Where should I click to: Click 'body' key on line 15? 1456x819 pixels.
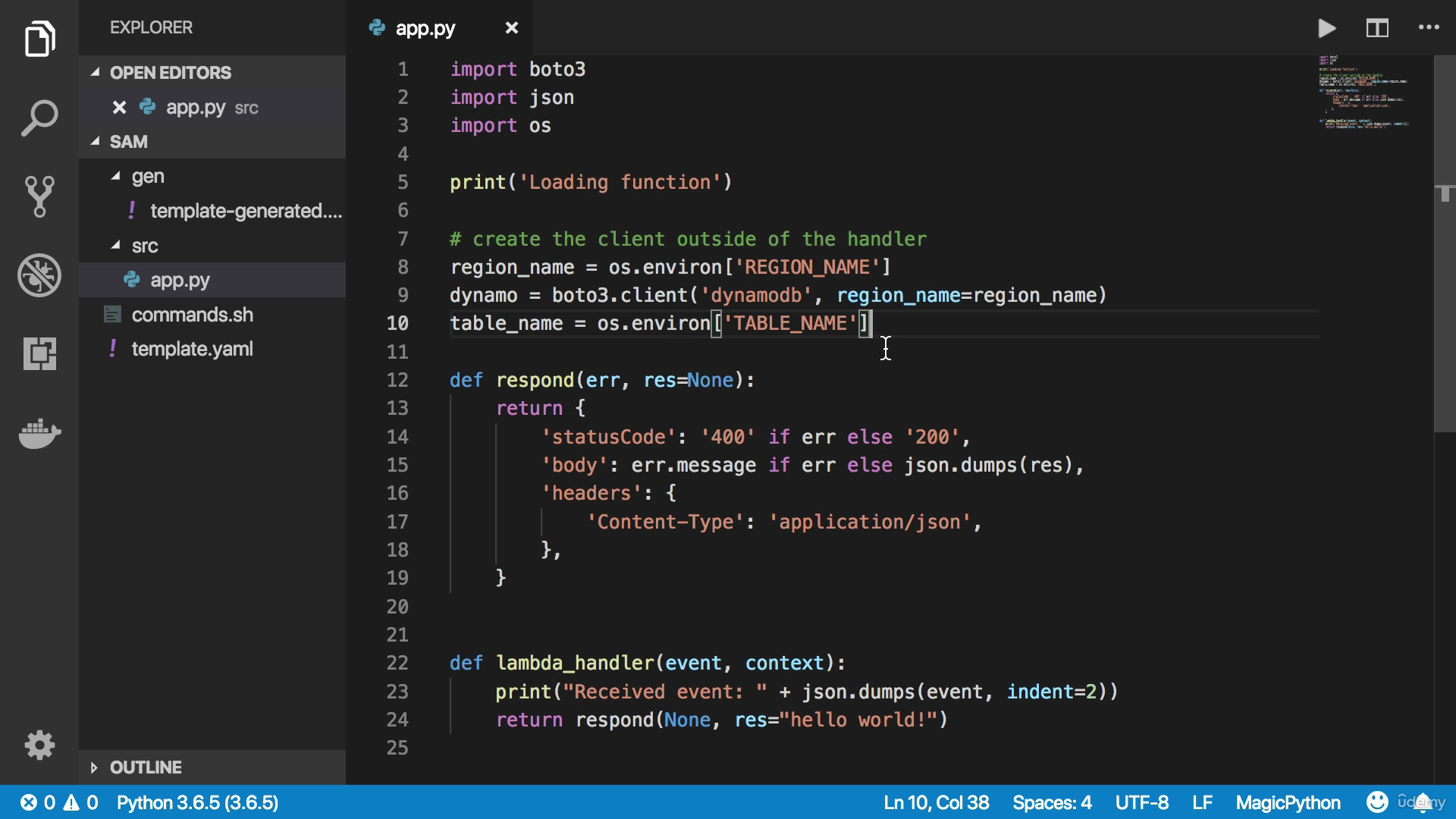pyautogui.click(x=574, y=466)
